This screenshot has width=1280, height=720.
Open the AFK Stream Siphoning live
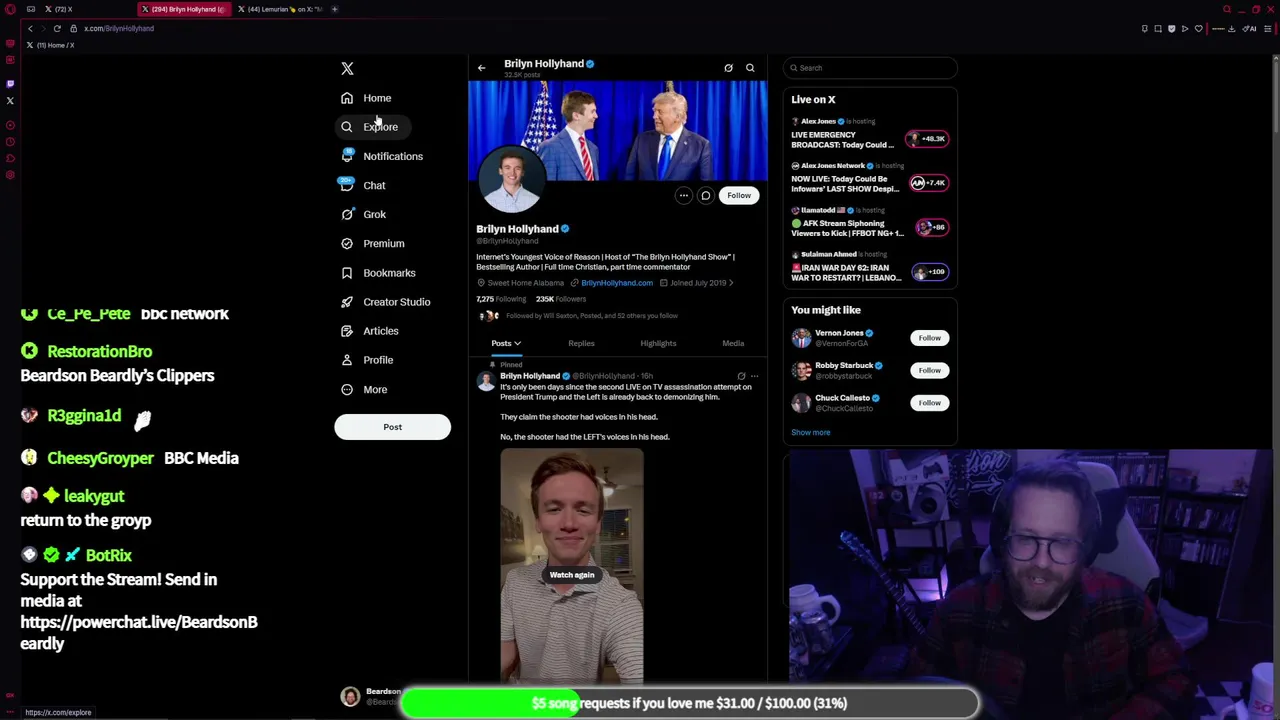(x=868, y=223)
